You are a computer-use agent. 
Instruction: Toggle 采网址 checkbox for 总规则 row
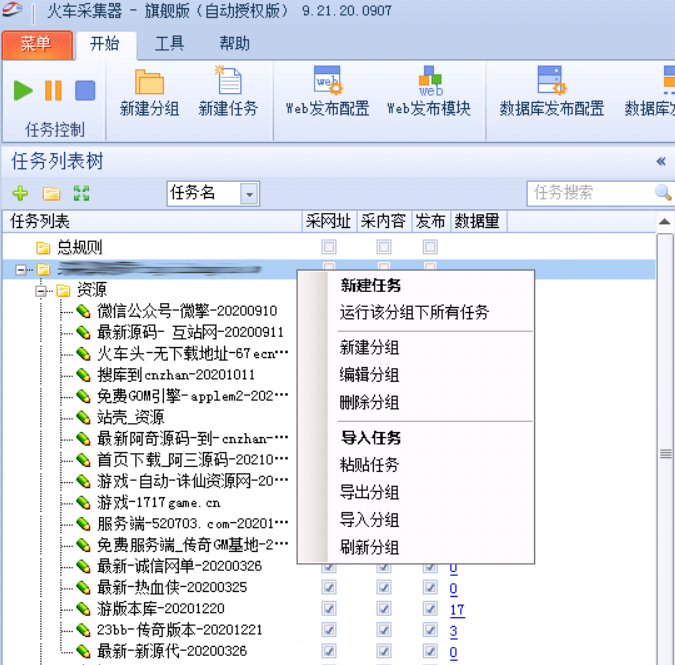329,247
